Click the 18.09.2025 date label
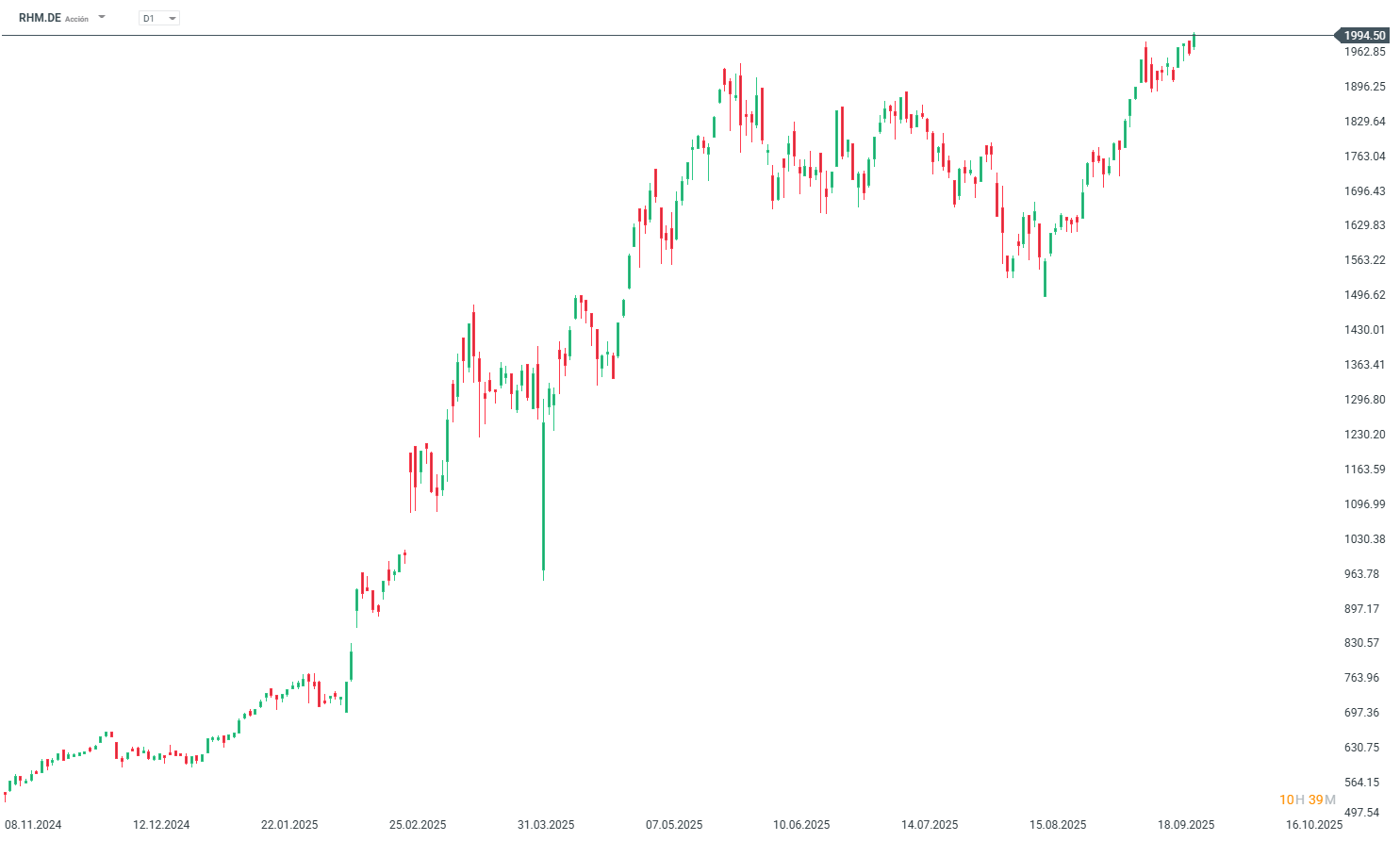Screen dimensions: 1400x841 [x=1186, y=824]
